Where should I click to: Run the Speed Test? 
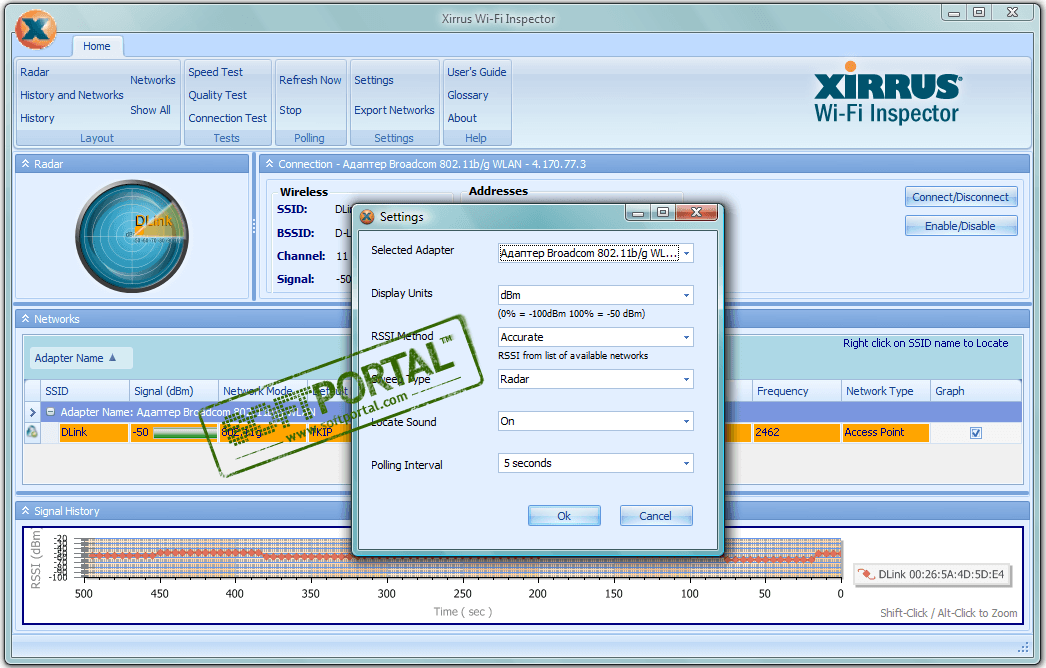point(215,72)
